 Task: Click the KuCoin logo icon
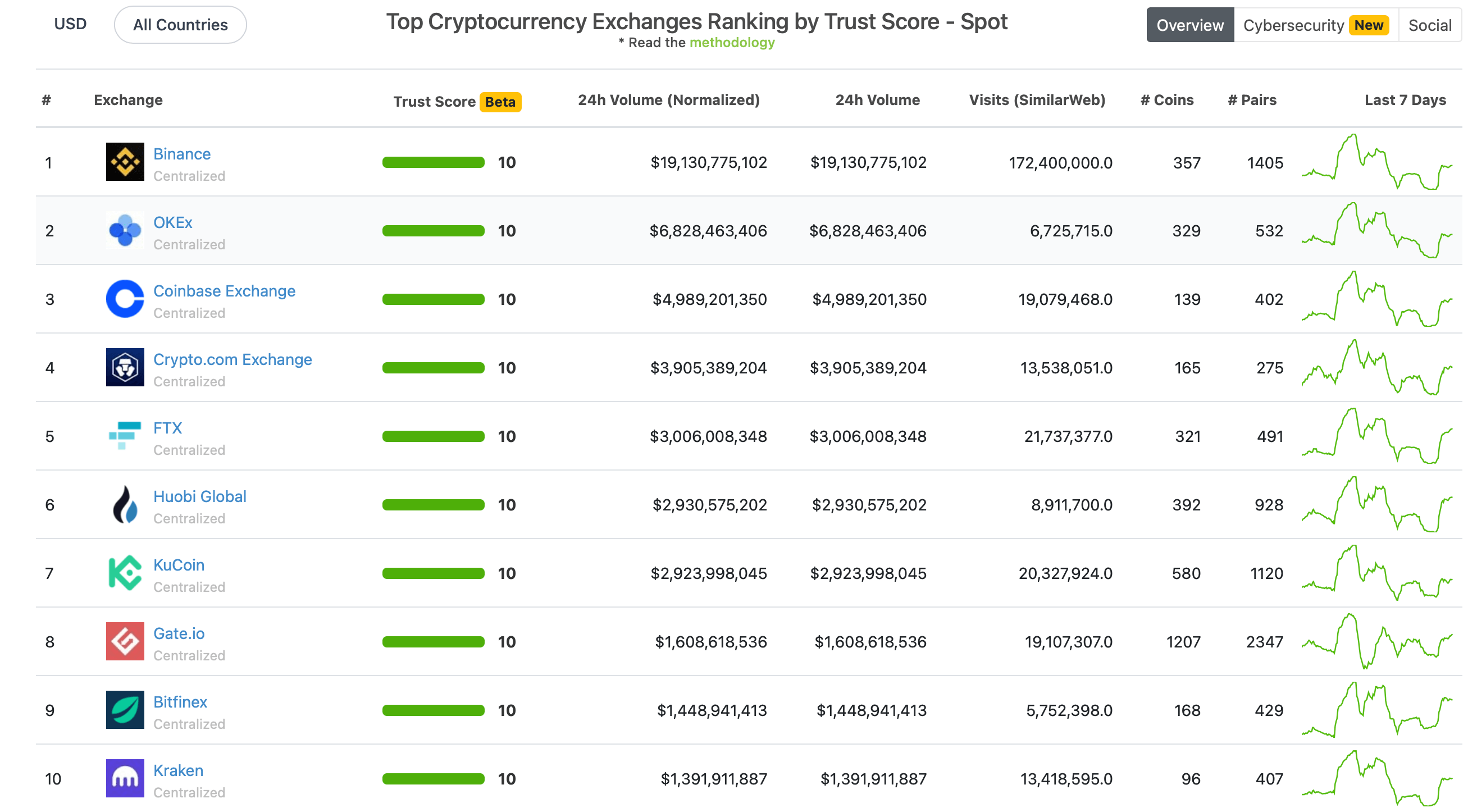pos(125,573)
